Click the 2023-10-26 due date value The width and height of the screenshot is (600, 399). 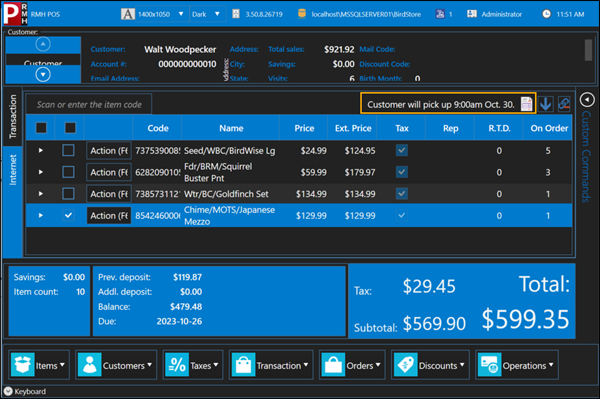click(179, 321)
